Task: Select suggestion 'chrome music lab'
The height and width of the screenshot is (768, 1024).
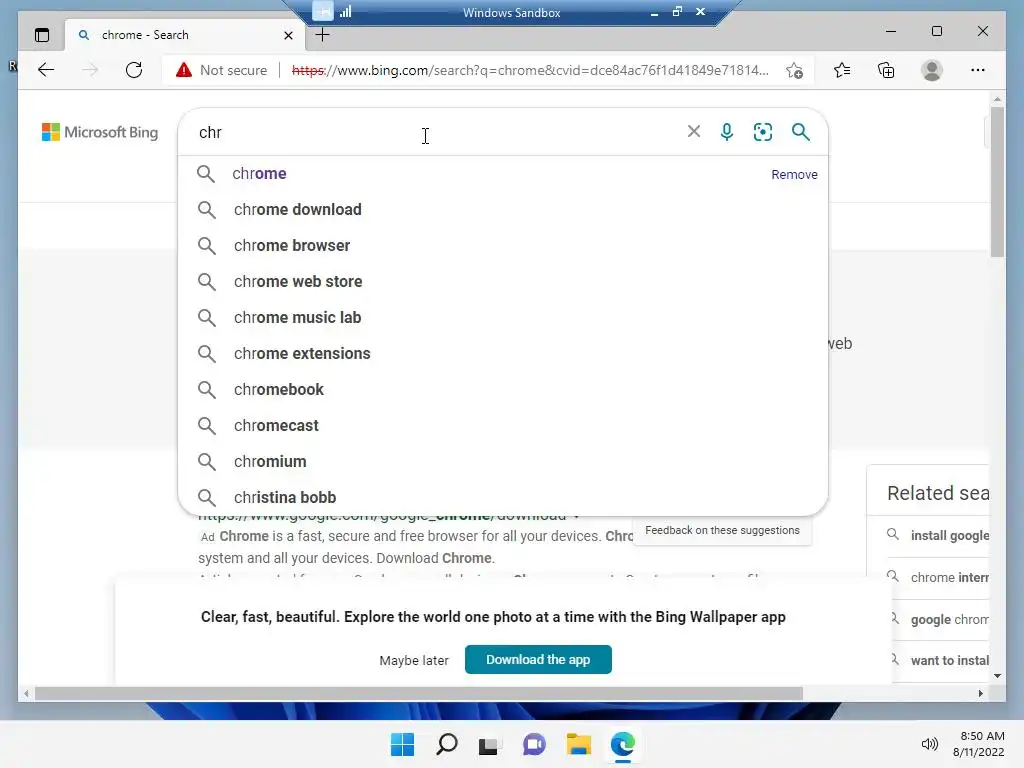Action: coord(503,317)
